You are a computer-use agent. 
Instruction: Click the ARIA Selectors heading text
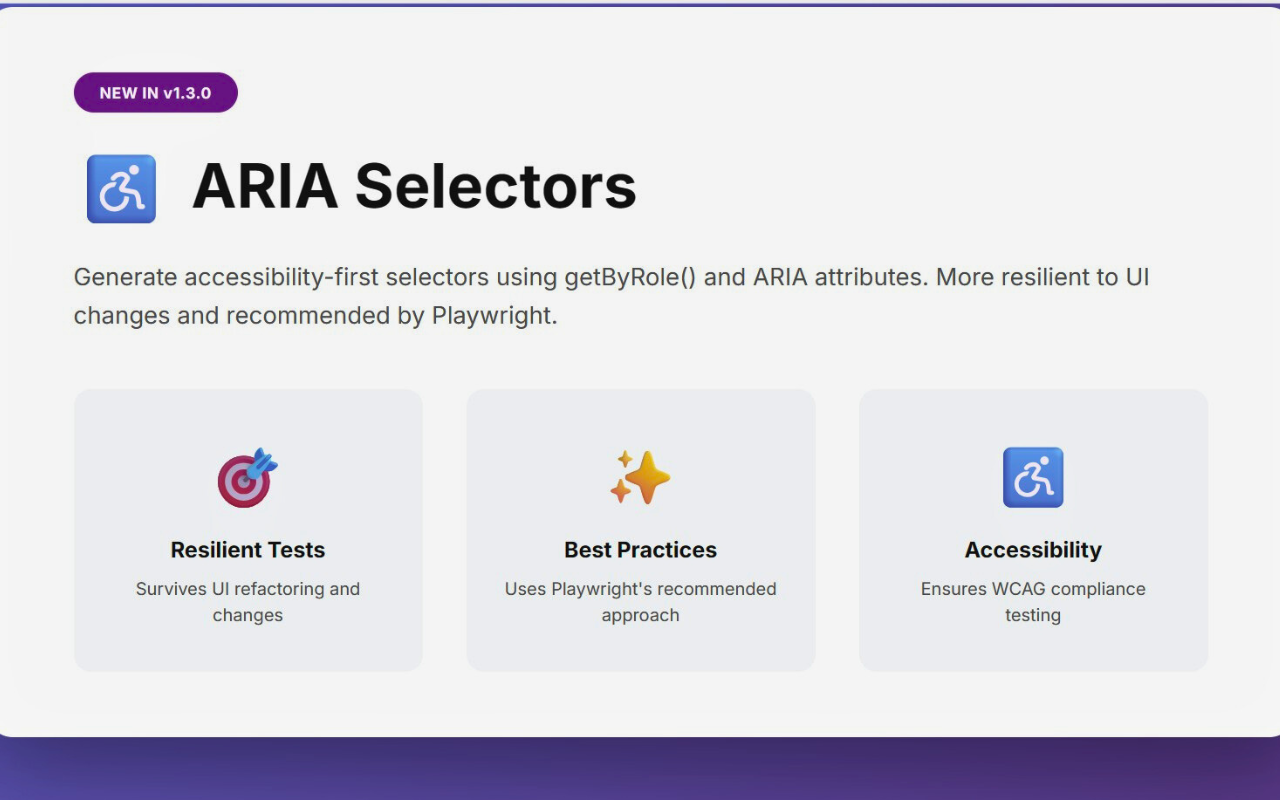[x=414, y=186]
